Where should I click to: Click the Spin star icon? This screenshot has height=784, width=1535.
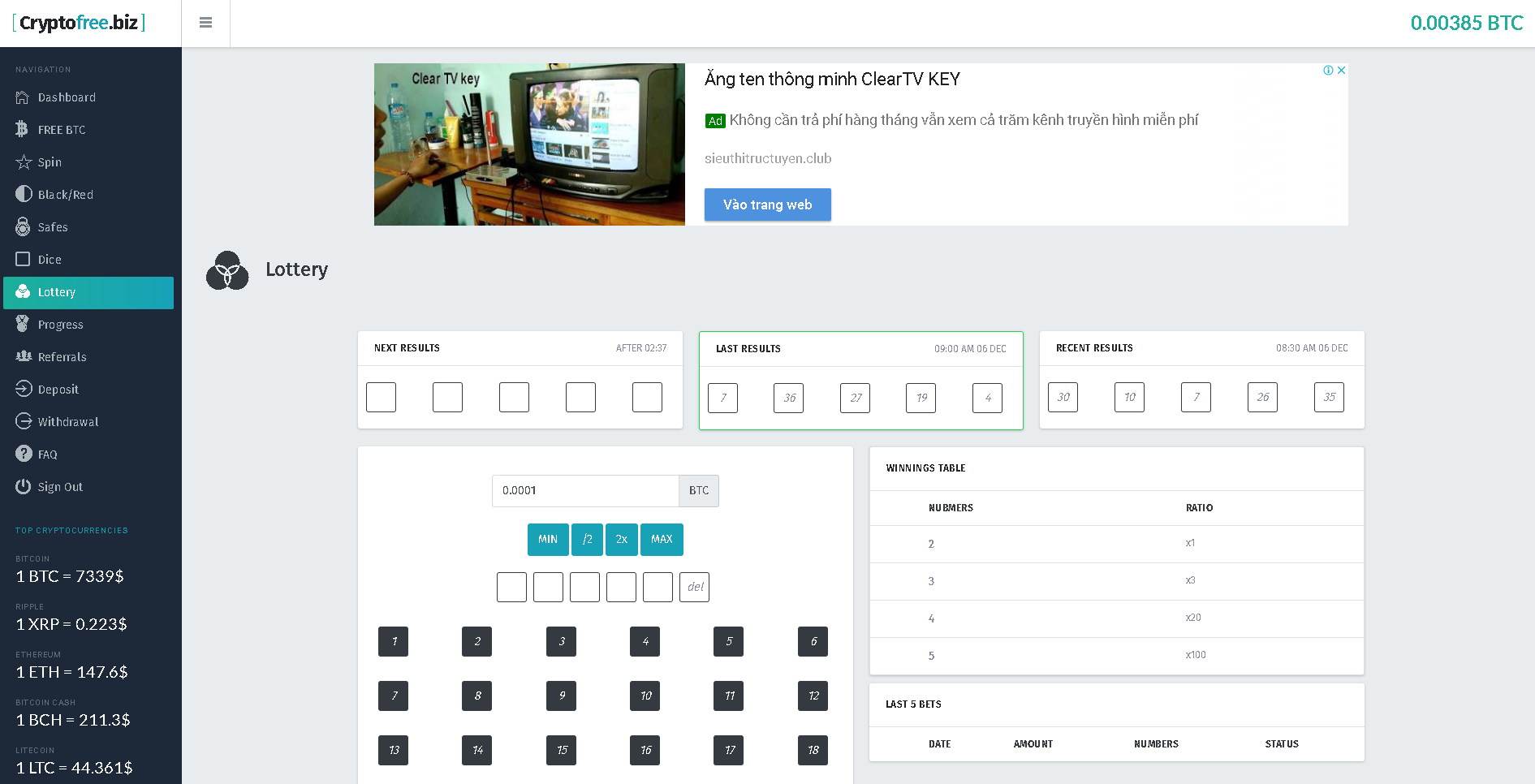click(23, 162)
